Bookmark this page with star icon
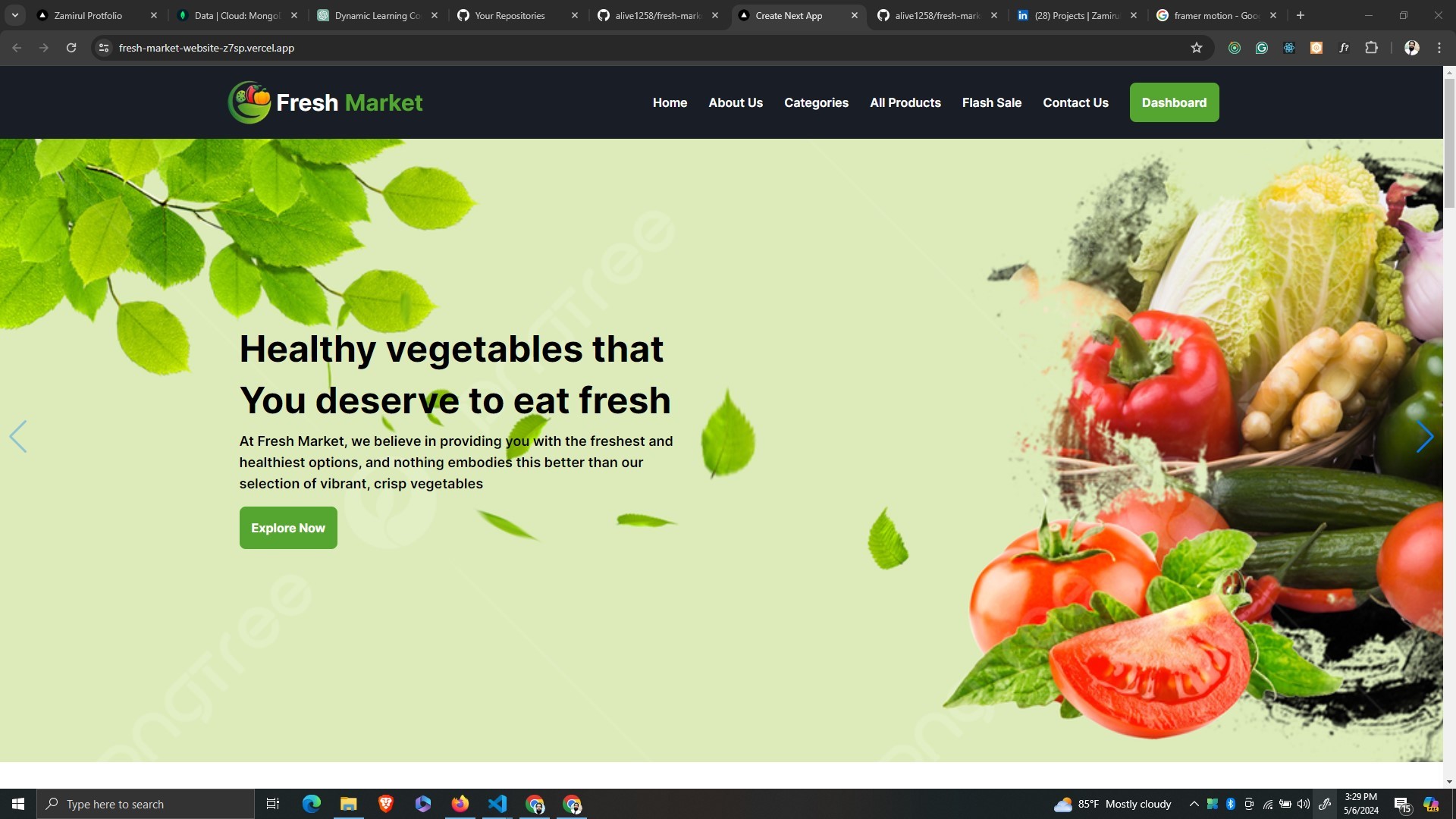 click(x=1197, y=48)
